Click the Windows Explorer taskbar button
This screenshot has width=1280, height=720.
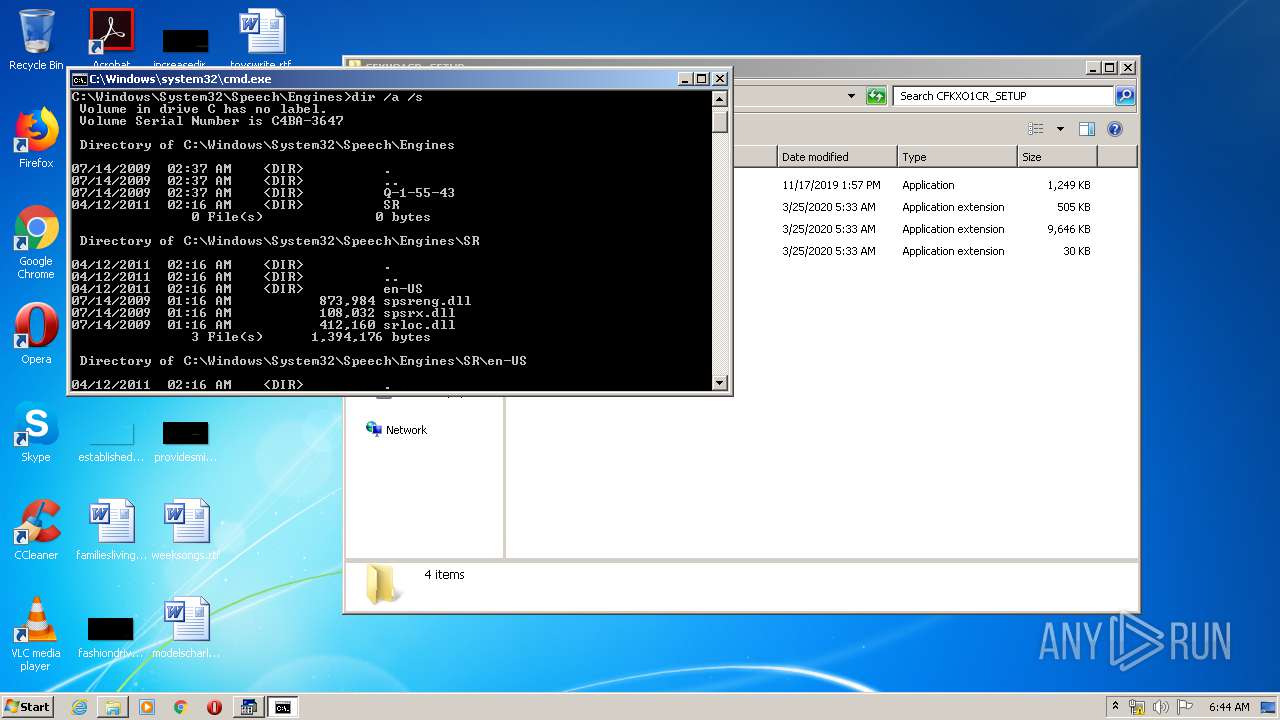coord(113,707)
